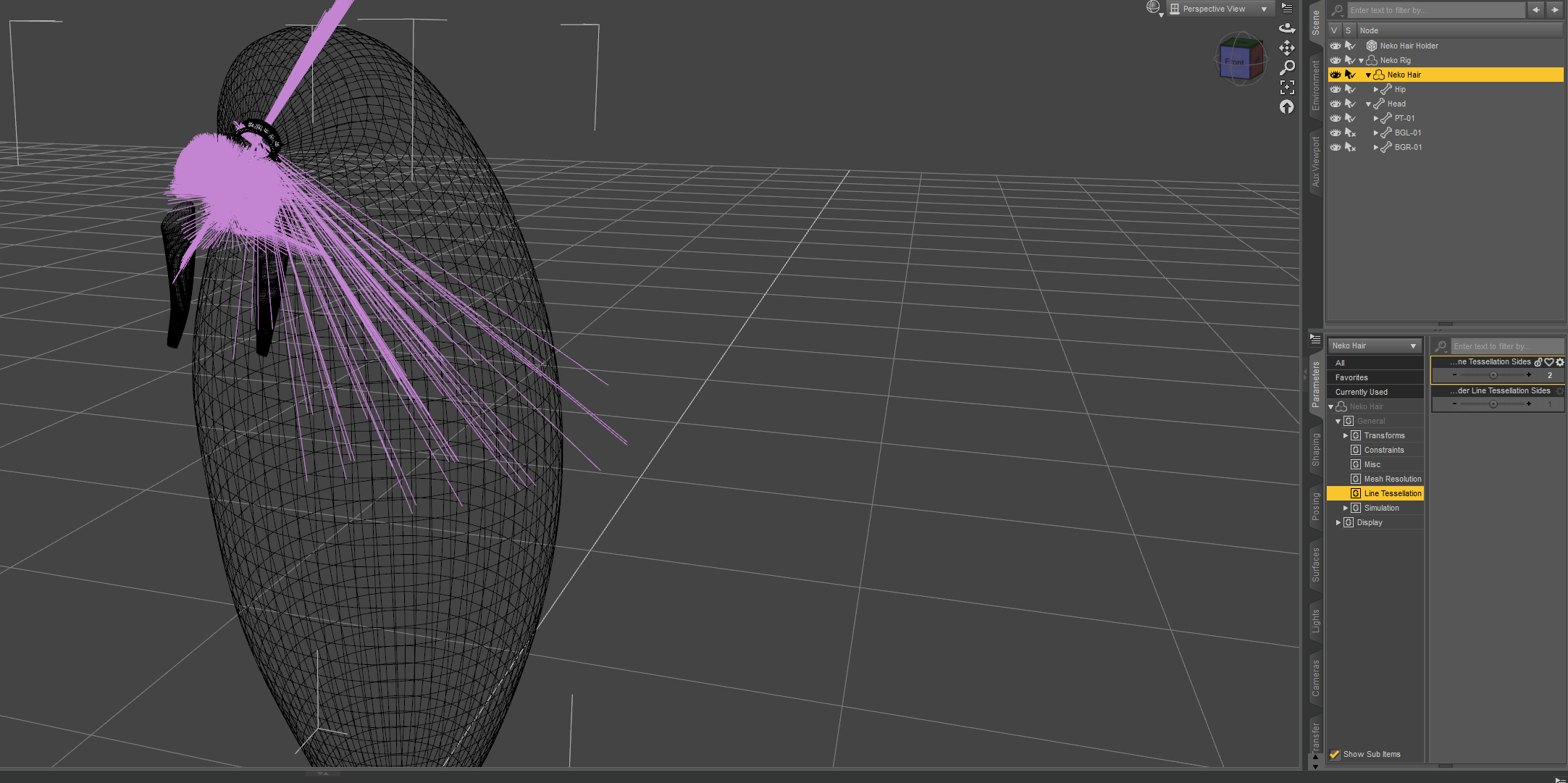Switch to the Shaping tab
This screenshot has width=1568, height=783.
tap(1315, 450)
